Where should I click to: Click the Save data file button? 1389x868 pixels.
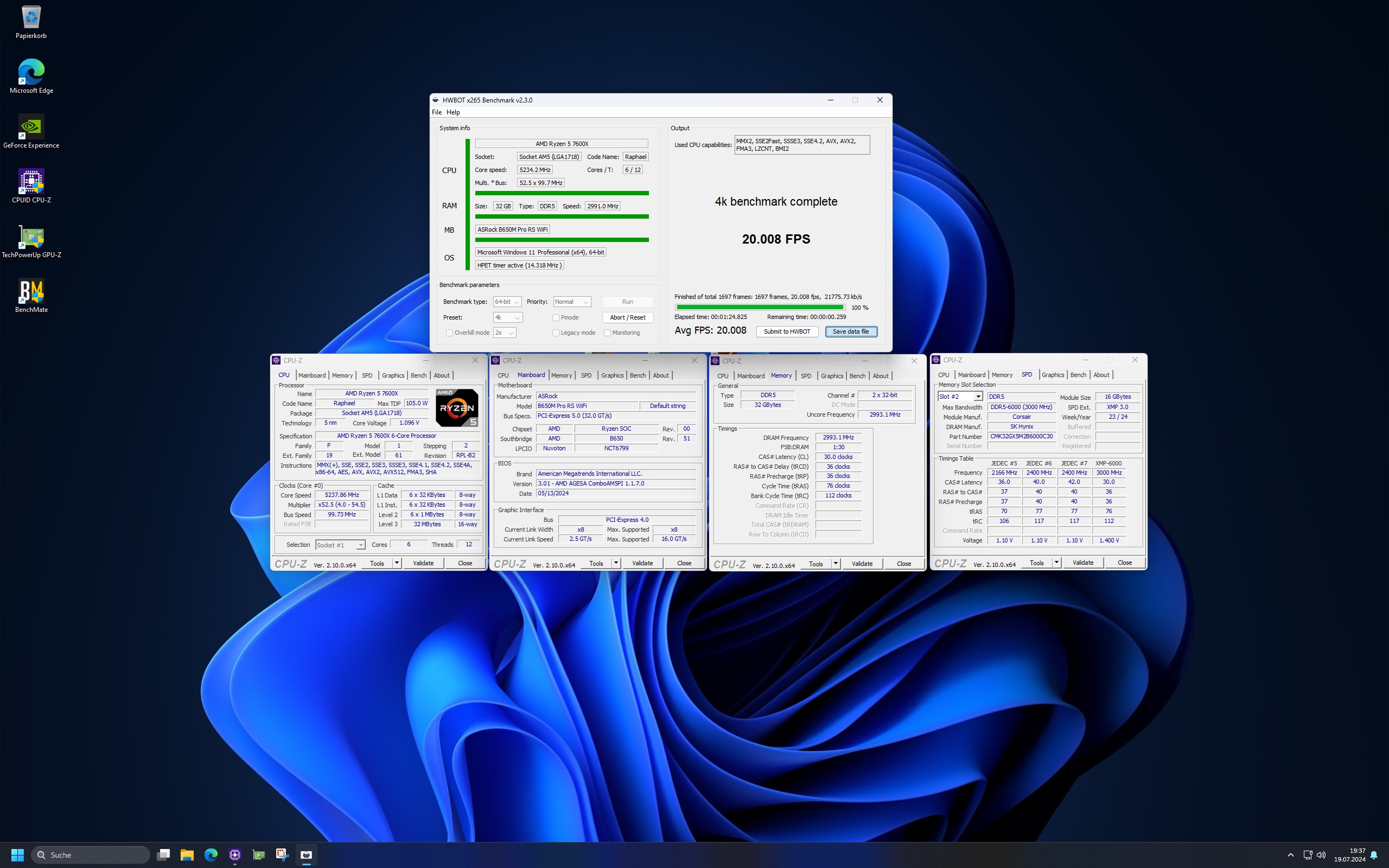coord(851,332)
